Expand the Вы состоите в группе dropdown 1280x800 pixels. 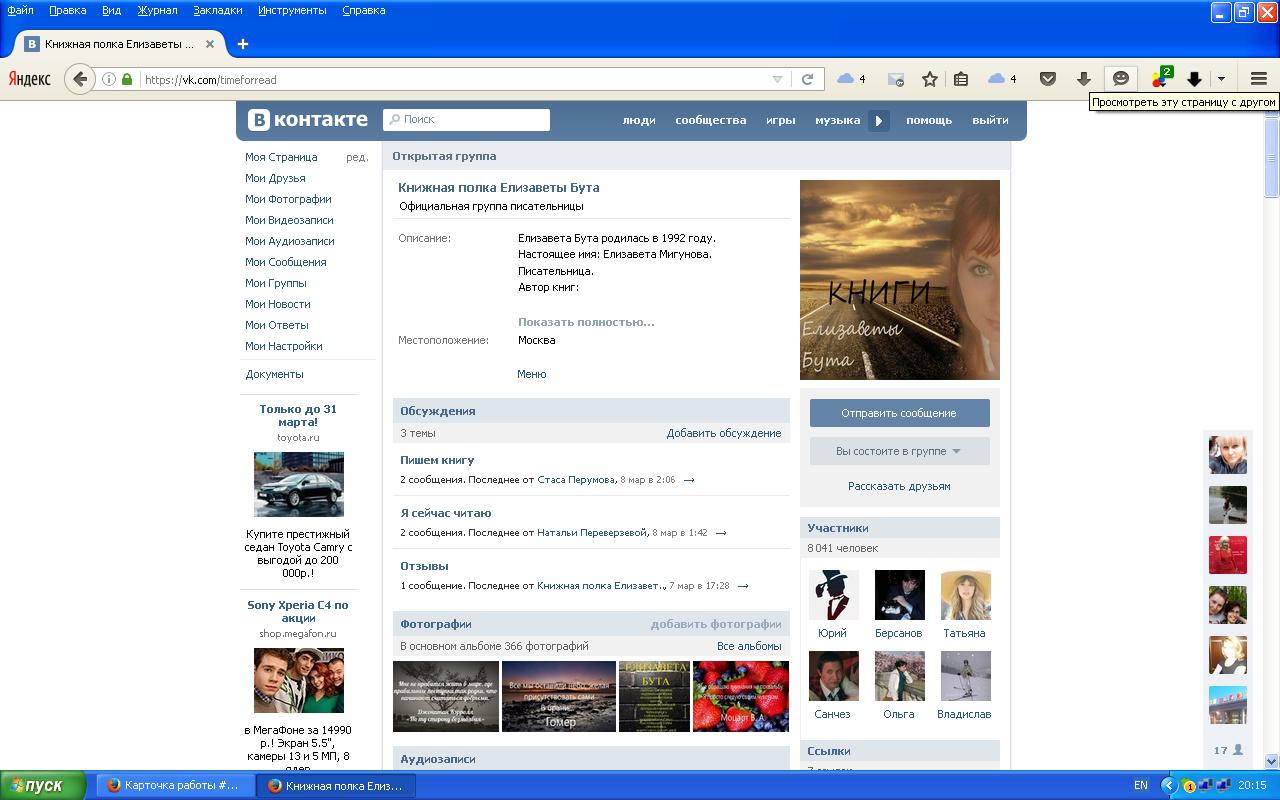pos(899,451)
